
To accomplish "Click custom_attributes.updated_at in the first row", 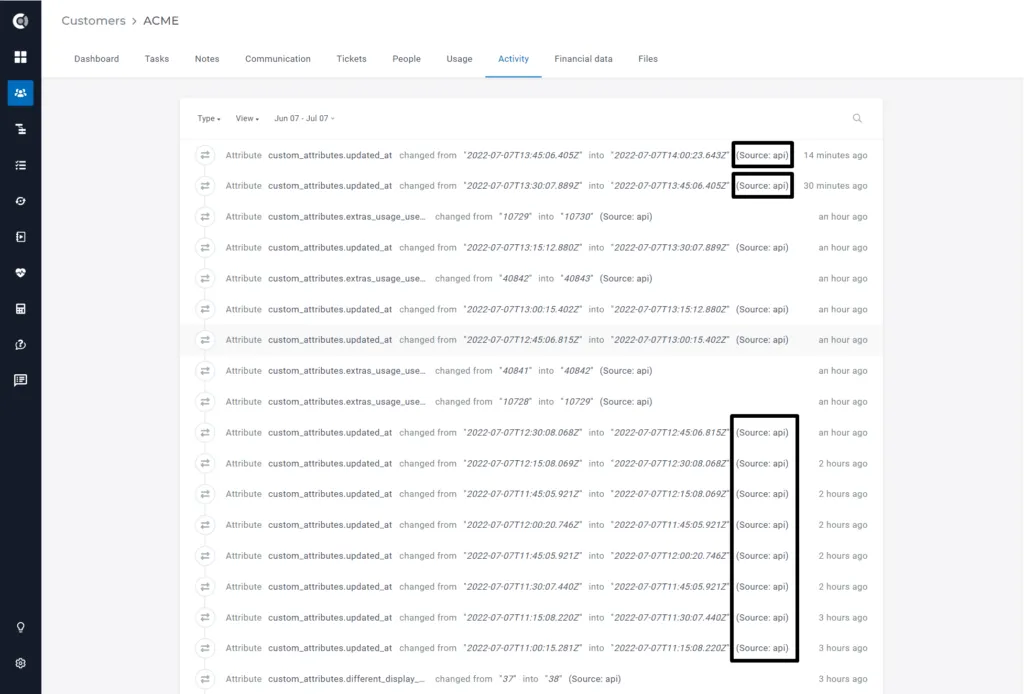I will (x=330, y=155).
